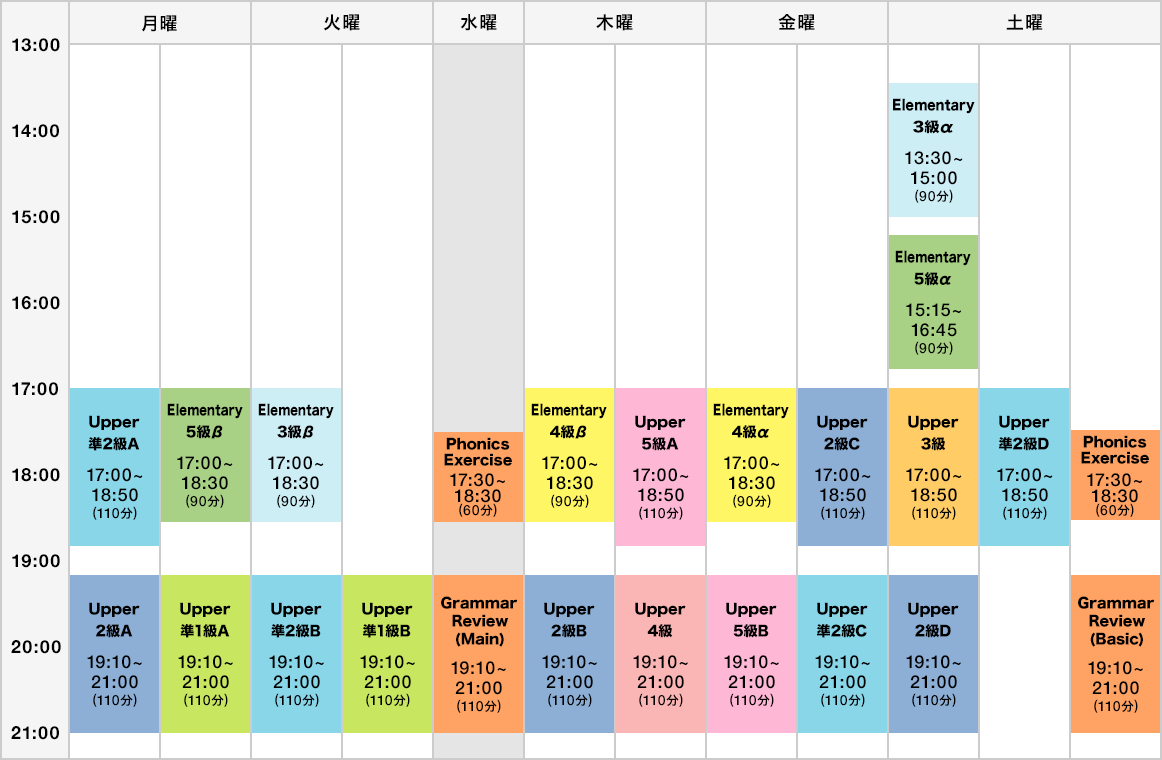
Task: Click the Upper 準2級D class block
Action: 1024,467
